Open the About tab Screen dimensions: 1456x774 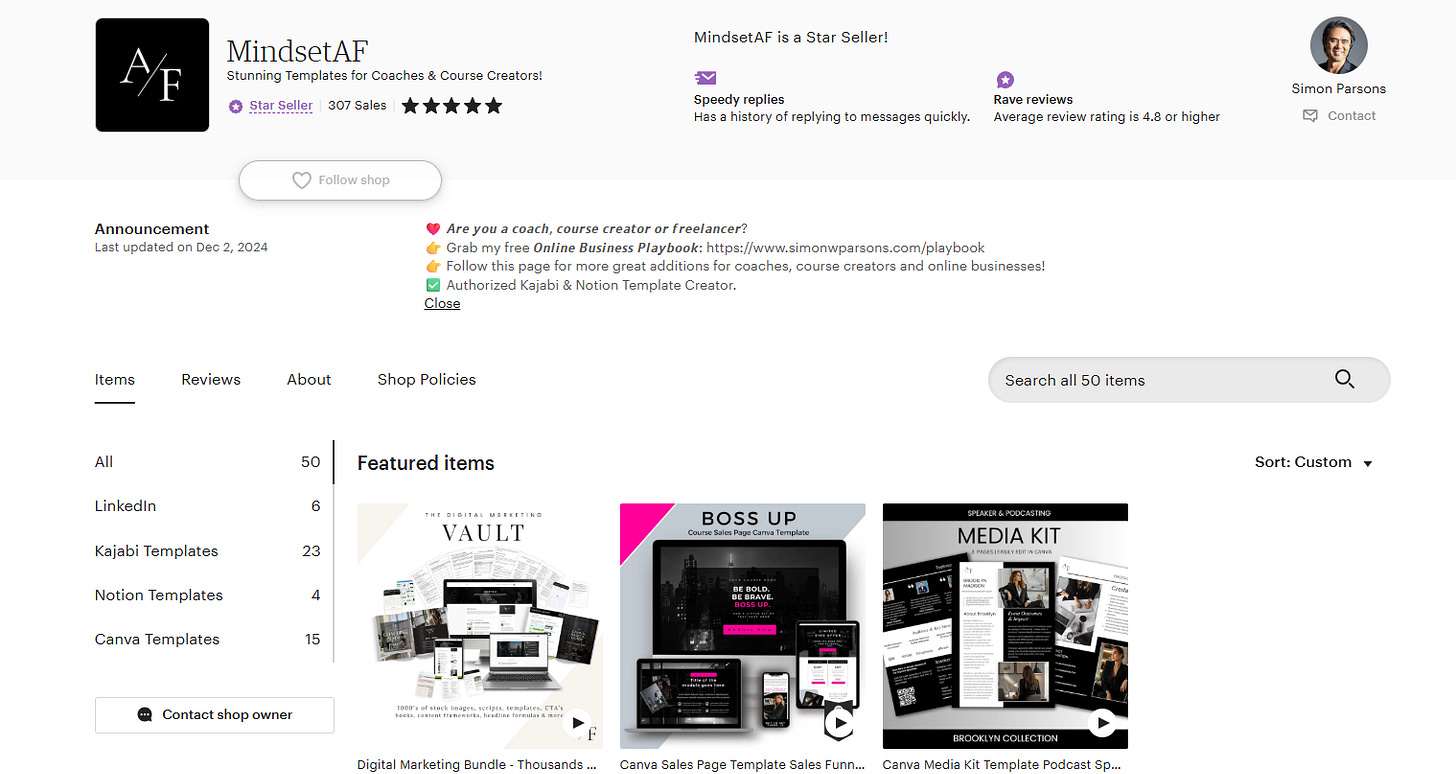click(309, 380)
